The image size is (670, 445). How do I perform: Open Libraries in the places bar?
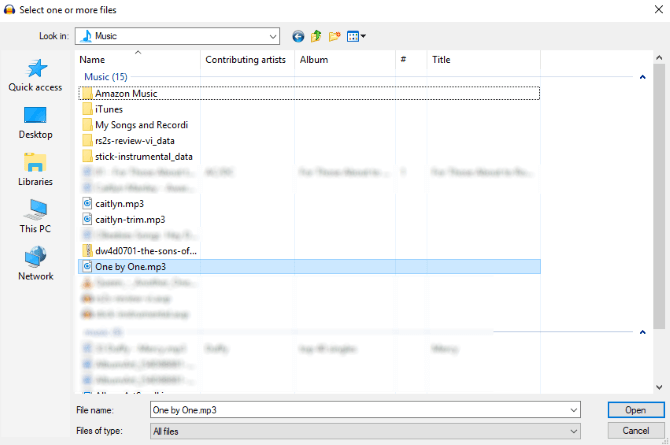point(35,170)
